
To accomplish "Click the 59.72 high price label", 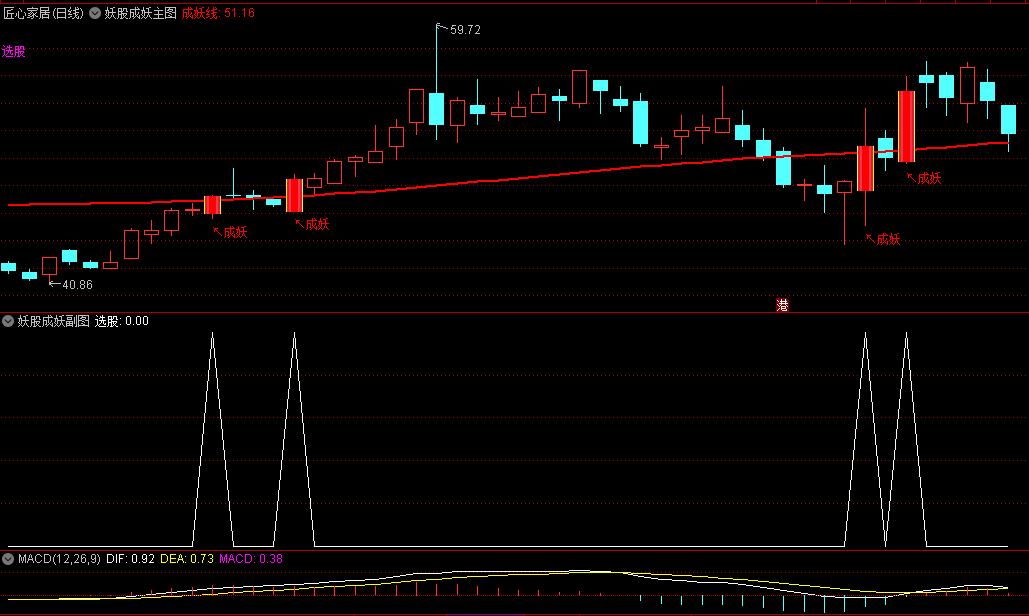I will pyautogui.click(x=465, y=30).
